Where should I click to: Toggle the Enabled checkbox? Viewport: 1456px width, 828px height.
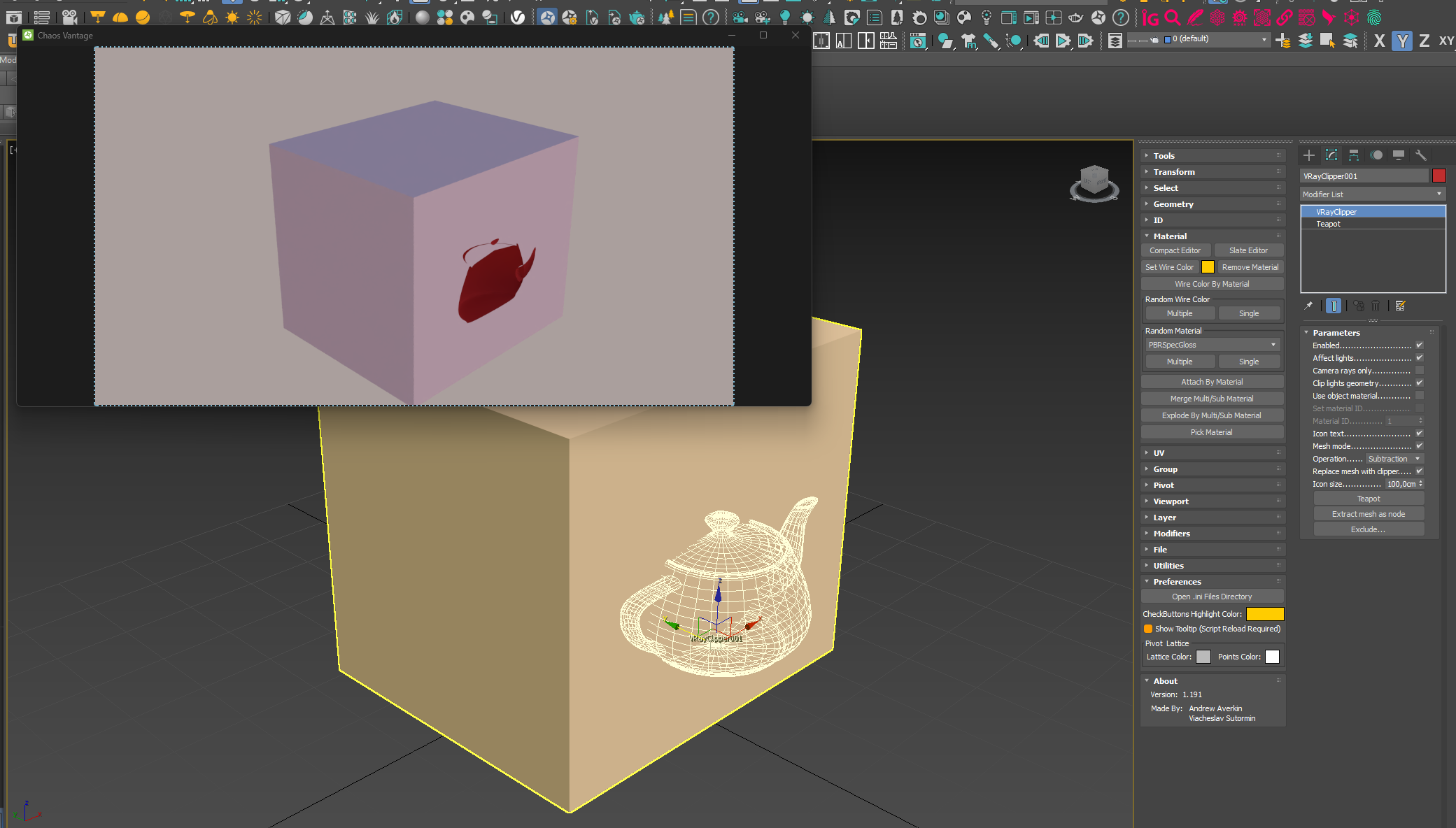(1420, 345)
